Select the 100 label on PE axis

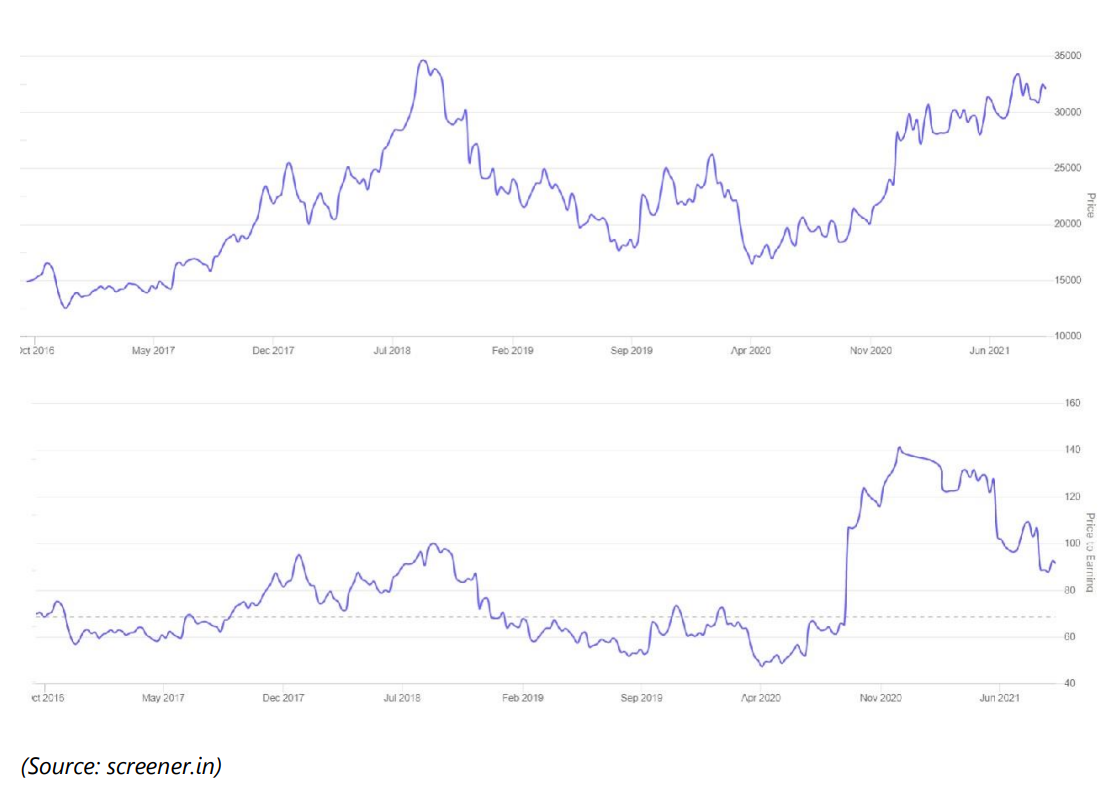1067,544
